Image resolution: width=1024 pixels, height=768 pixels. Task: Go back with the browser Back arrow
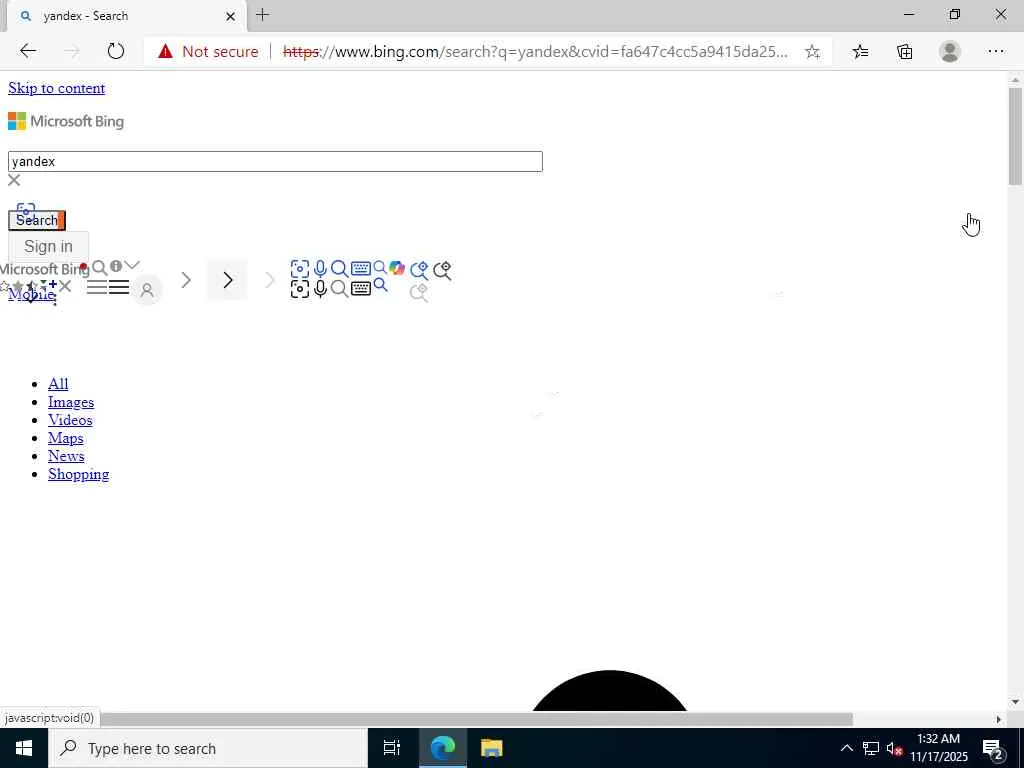point(27,51)
